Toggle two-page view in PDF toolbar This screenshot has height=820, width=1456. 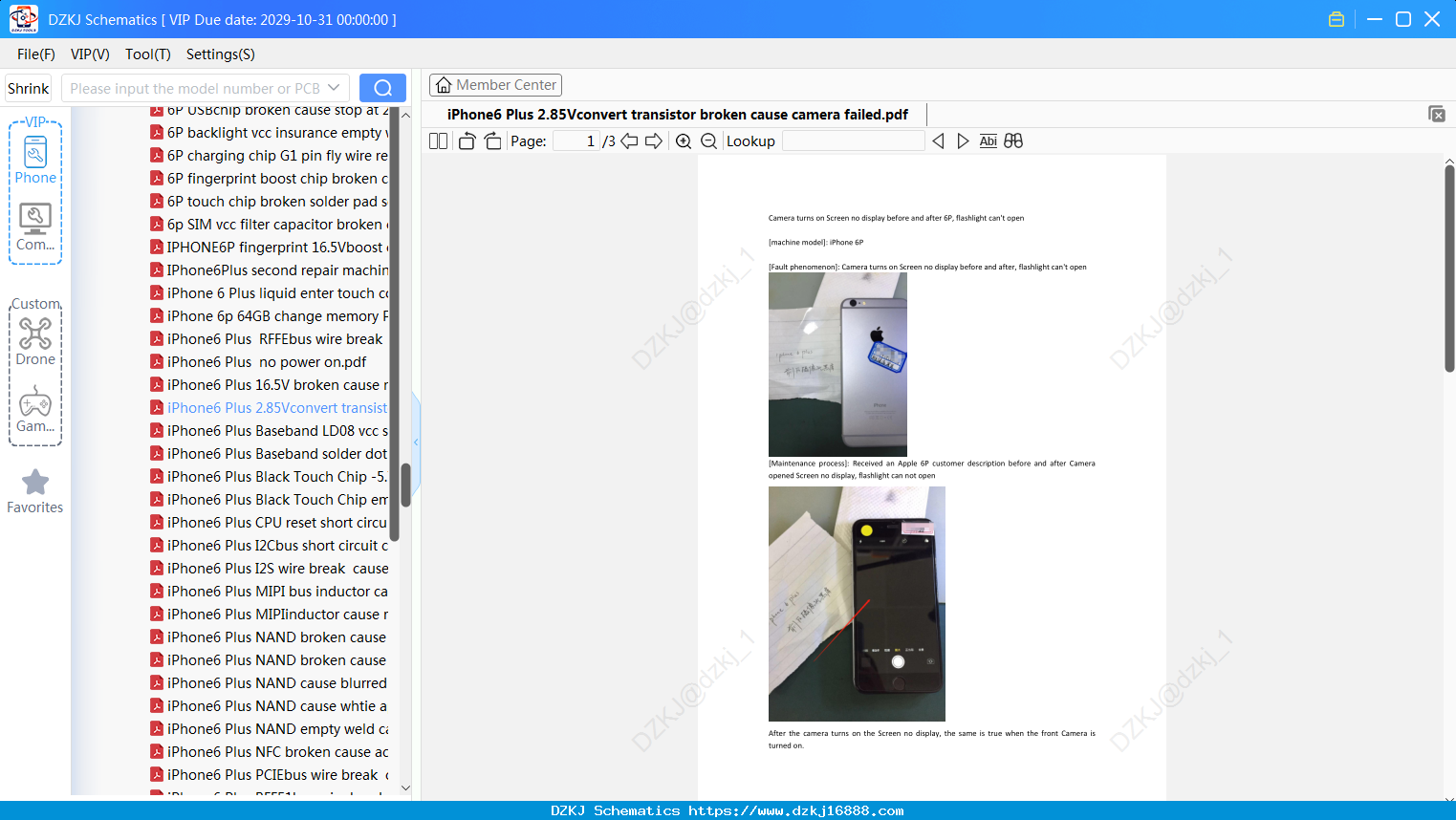pos(439,141)
